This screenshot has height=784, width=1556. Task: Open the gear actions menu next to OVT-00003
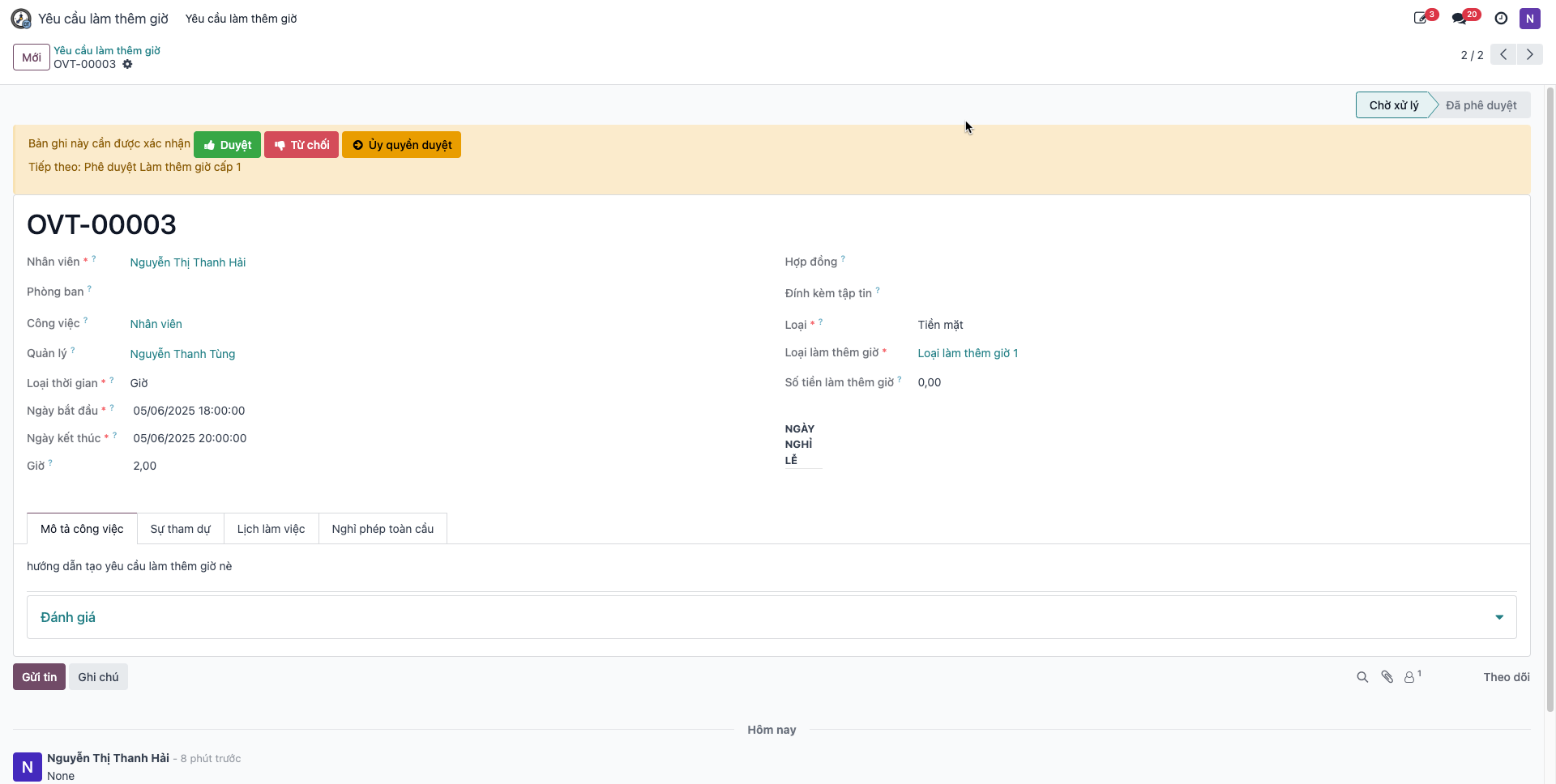click(x=127, y=64)
